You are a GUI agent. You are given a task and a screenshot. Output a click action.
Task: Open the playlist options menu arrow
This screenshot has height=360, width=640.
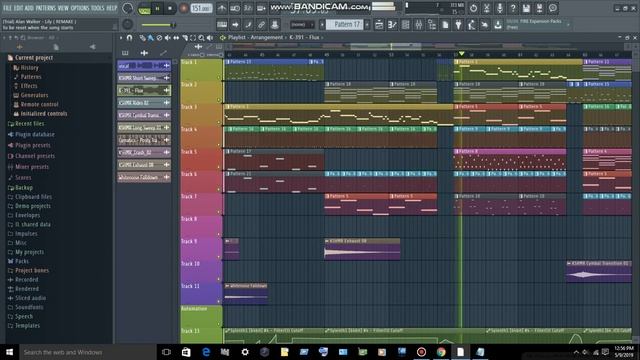[121, 38]
